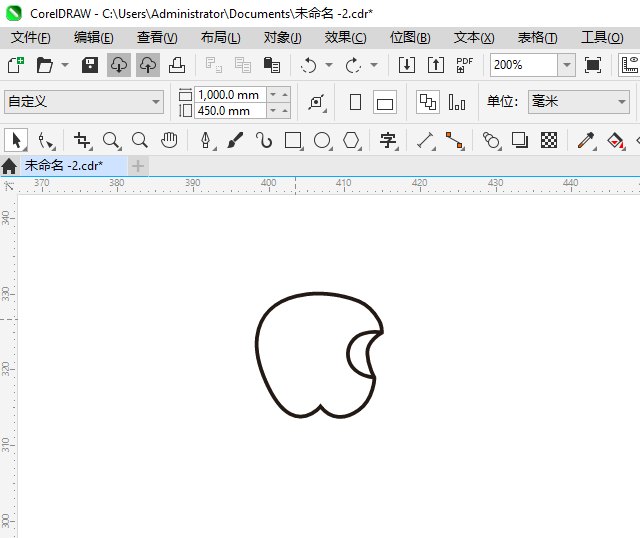Select the Pan hand tool
640x538 pixels.
[169, 140]
